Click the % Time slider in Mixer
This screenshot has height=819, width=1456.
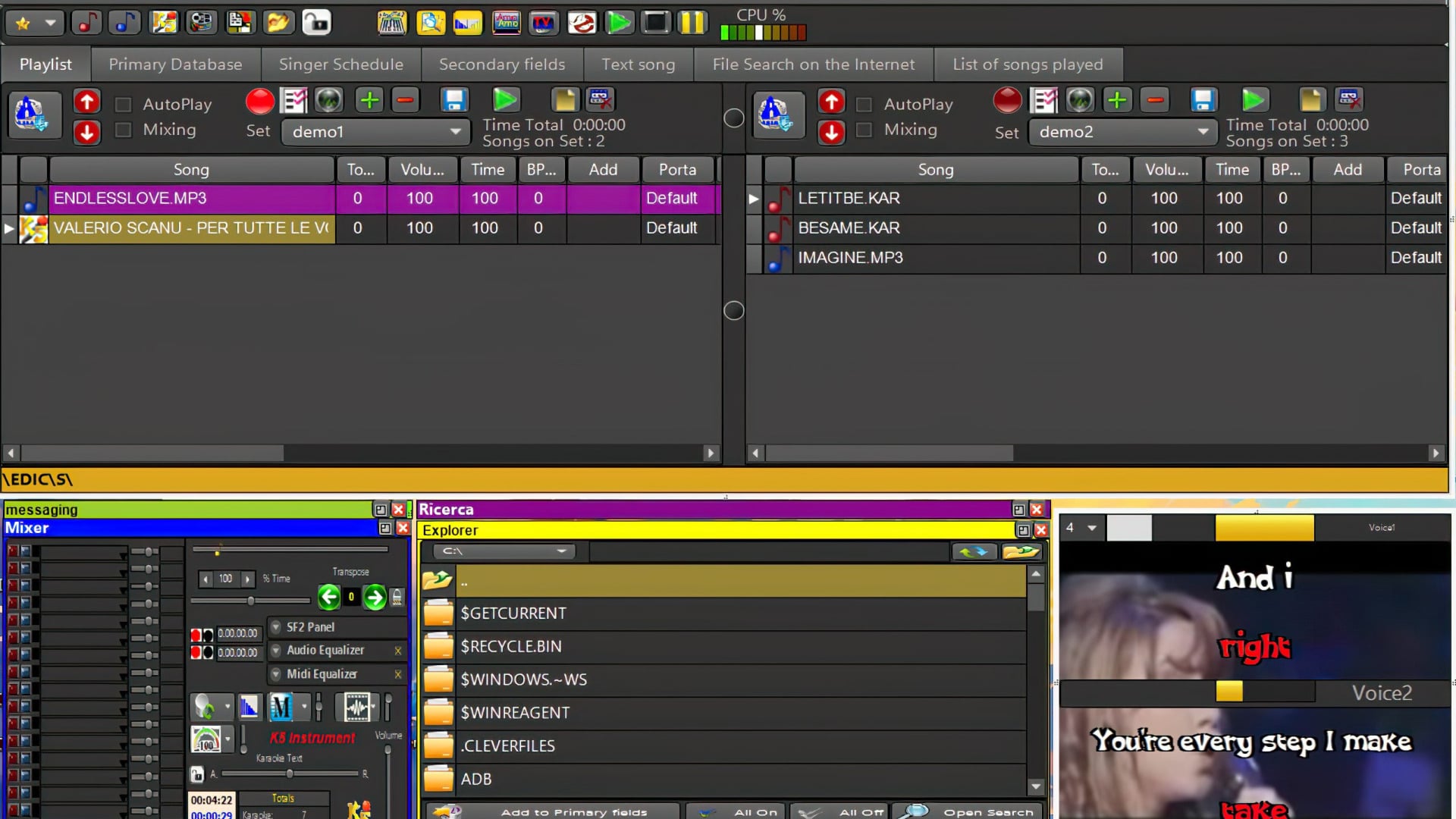click(250, 601)
